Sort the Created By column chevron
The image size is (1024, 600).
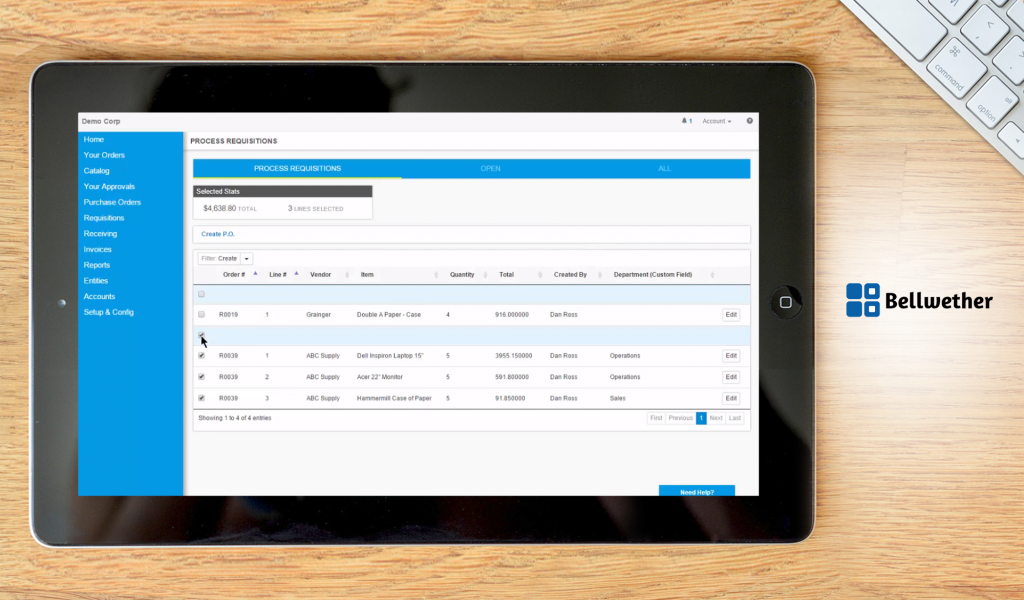pyautogui.click(x=602, y=274)
